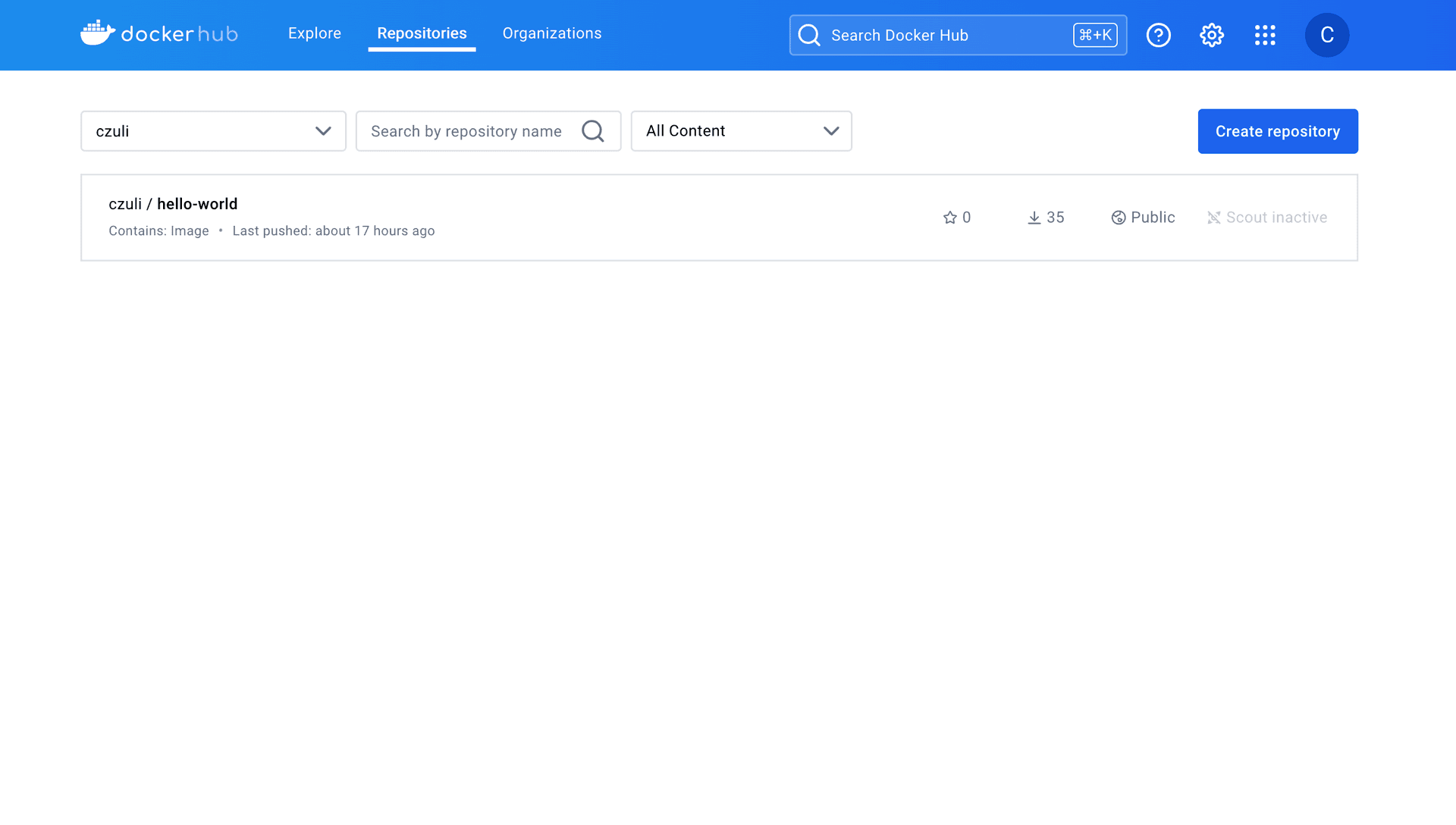Switch to the Organizations tab
The image size is (1456, 825).
click(x=551, y=33)
